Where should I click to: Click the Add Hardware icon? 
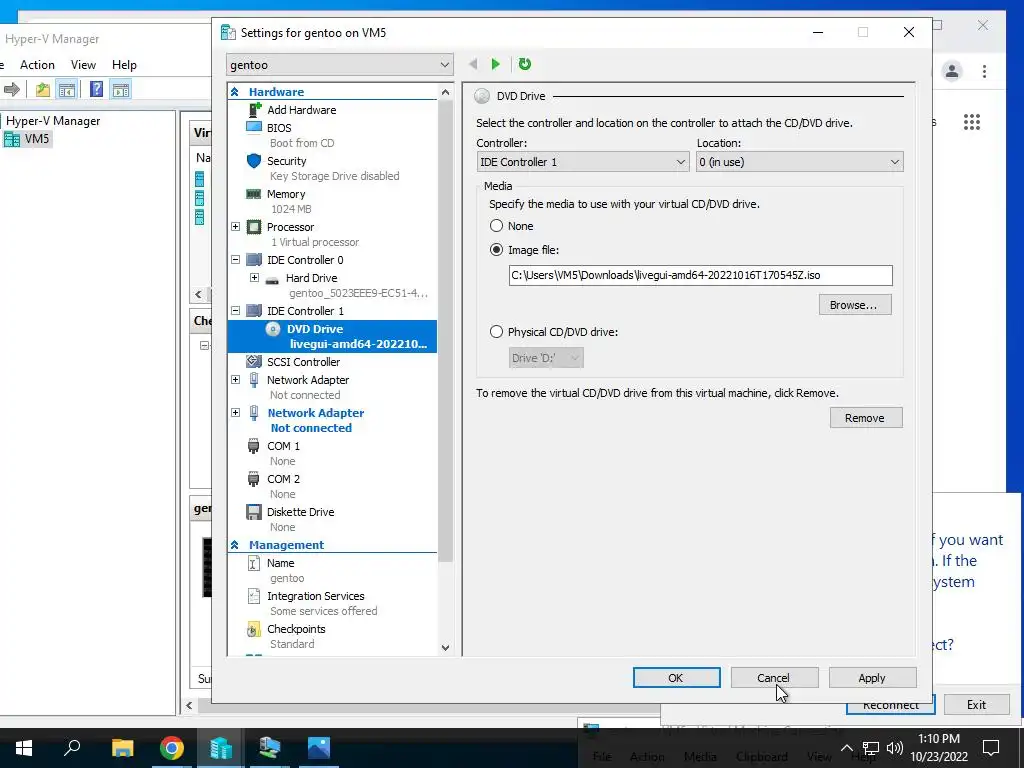(x=254, y=110)
